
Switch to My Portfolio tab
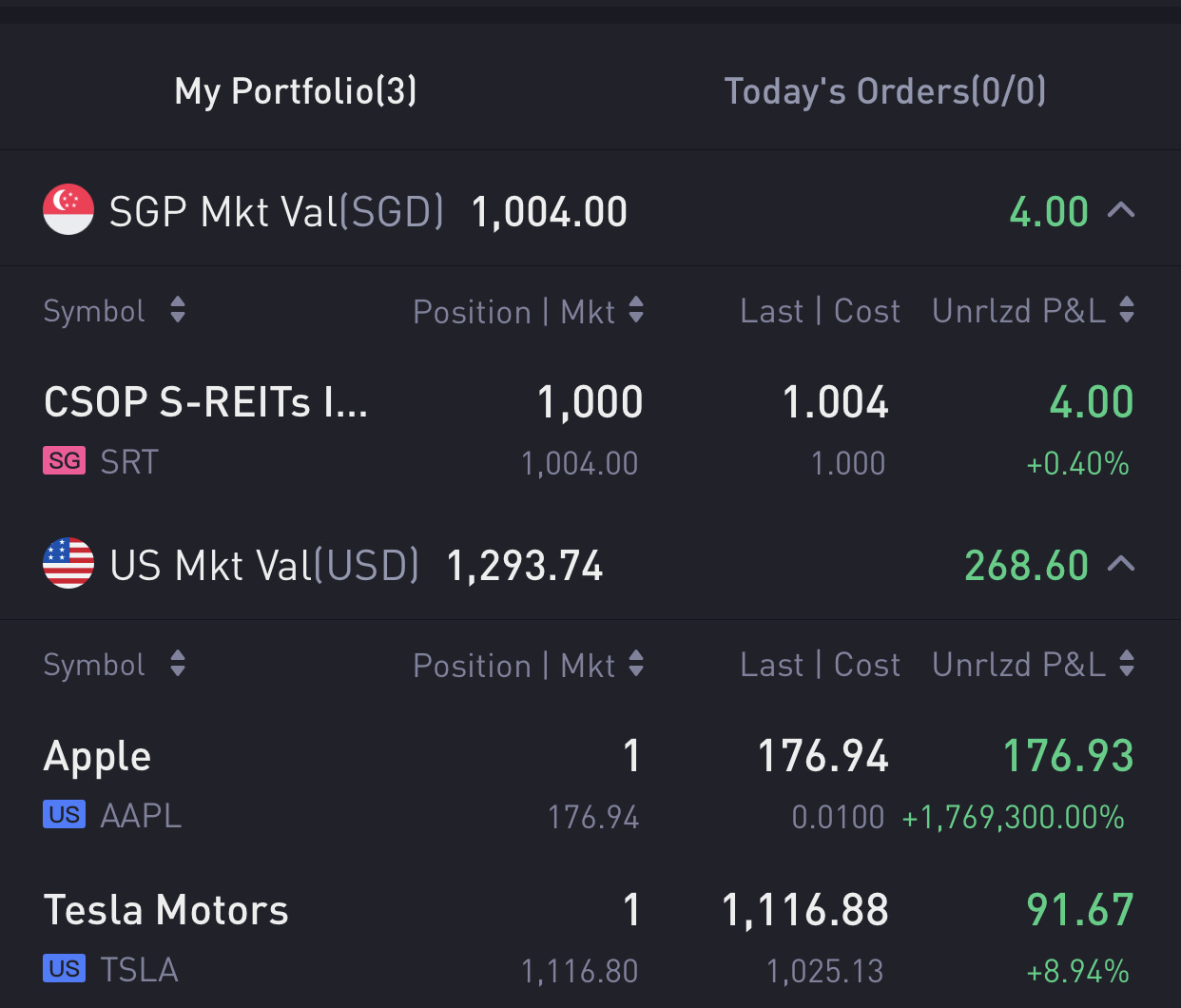coord(296,91)
